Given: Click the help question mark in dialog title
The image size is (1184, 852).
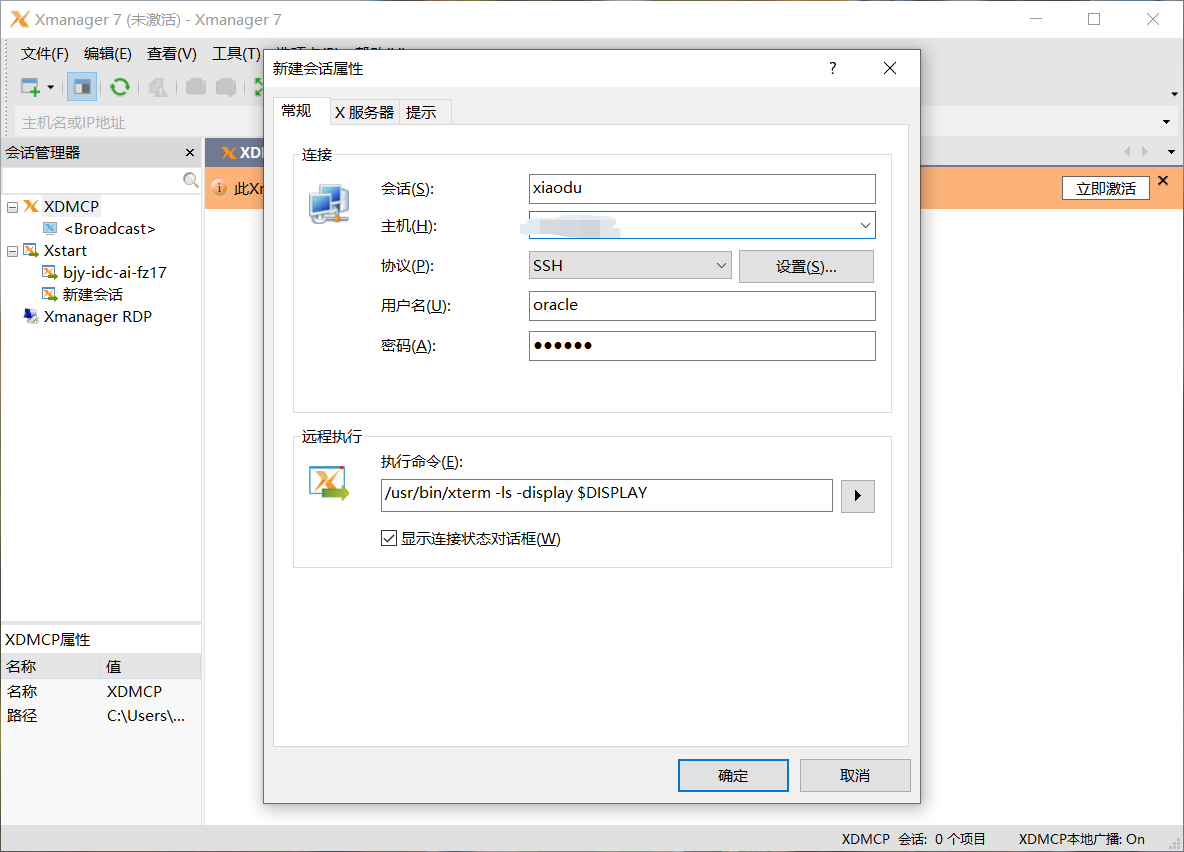Looking at the screenshot, I should point(832,68).
